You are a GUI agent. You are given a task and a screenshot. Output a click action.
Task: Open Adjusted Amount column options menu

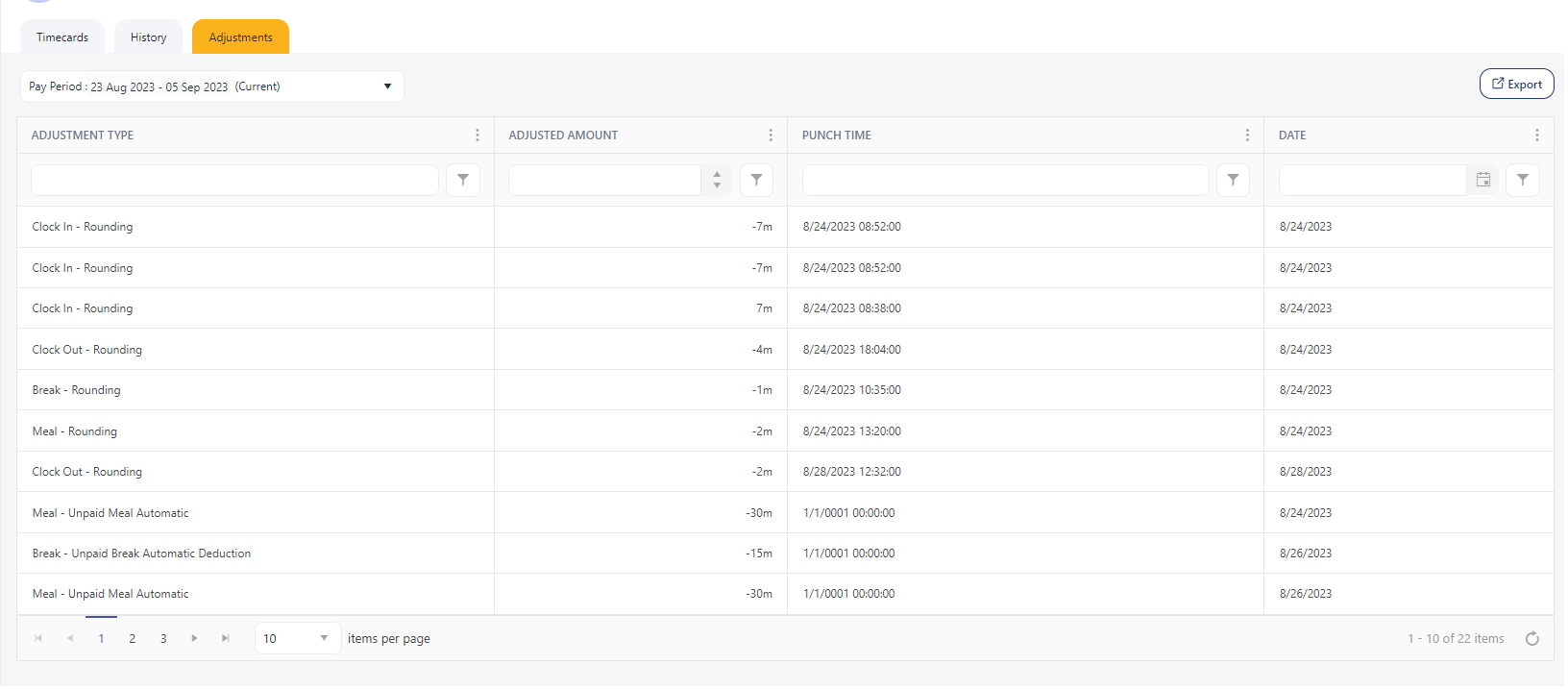pyautogui.click(x=771, y=135)
